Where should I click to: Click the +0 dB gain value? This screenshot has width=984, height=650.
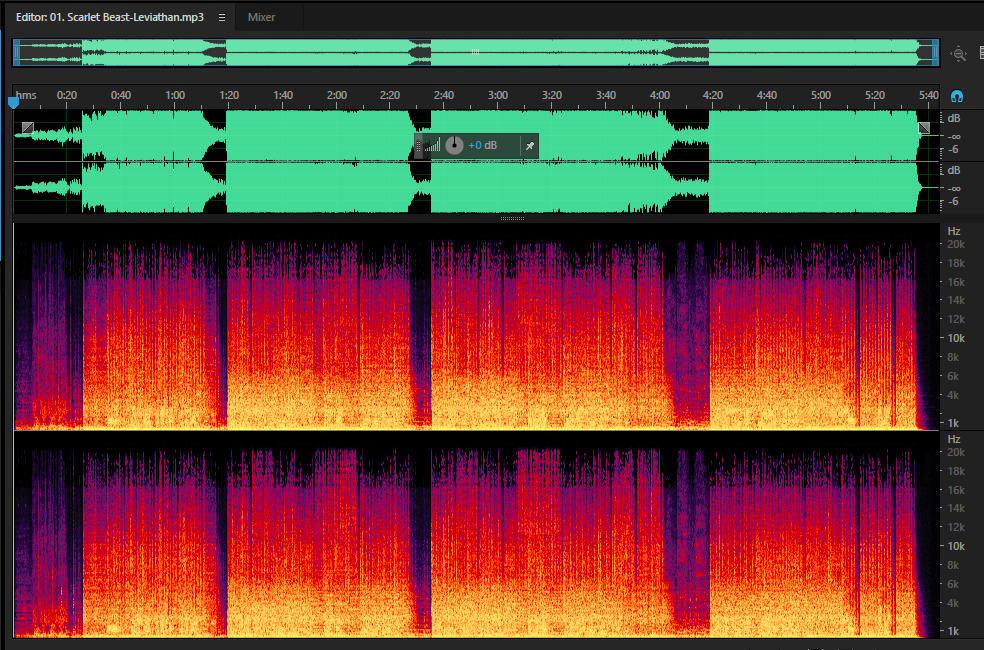pos(483,146)
